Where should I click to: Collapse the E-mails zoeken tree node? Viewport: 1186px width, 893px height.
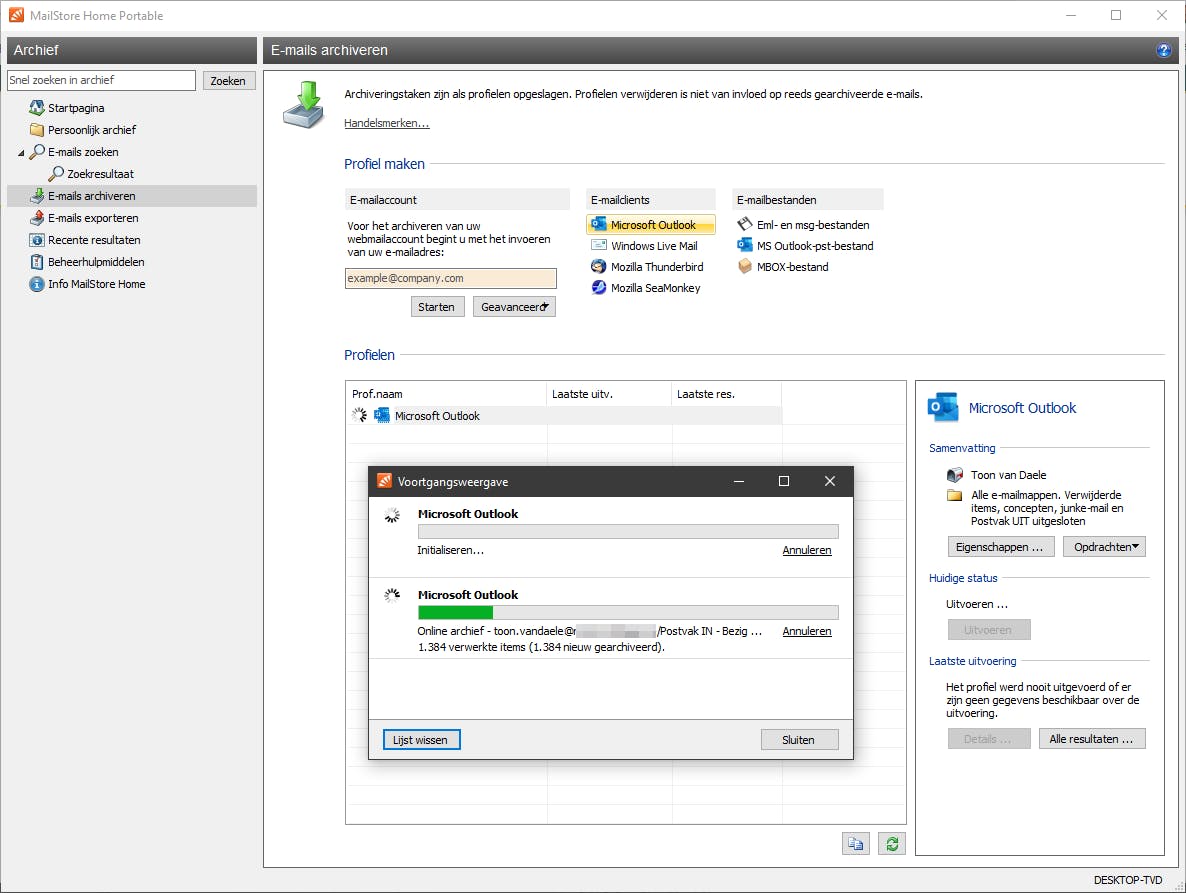(x=21, y=153)
